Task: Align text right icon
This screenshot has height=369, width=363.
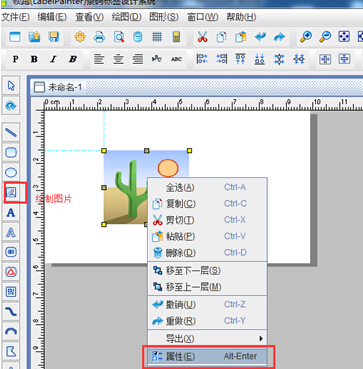Action: point(138,59)
